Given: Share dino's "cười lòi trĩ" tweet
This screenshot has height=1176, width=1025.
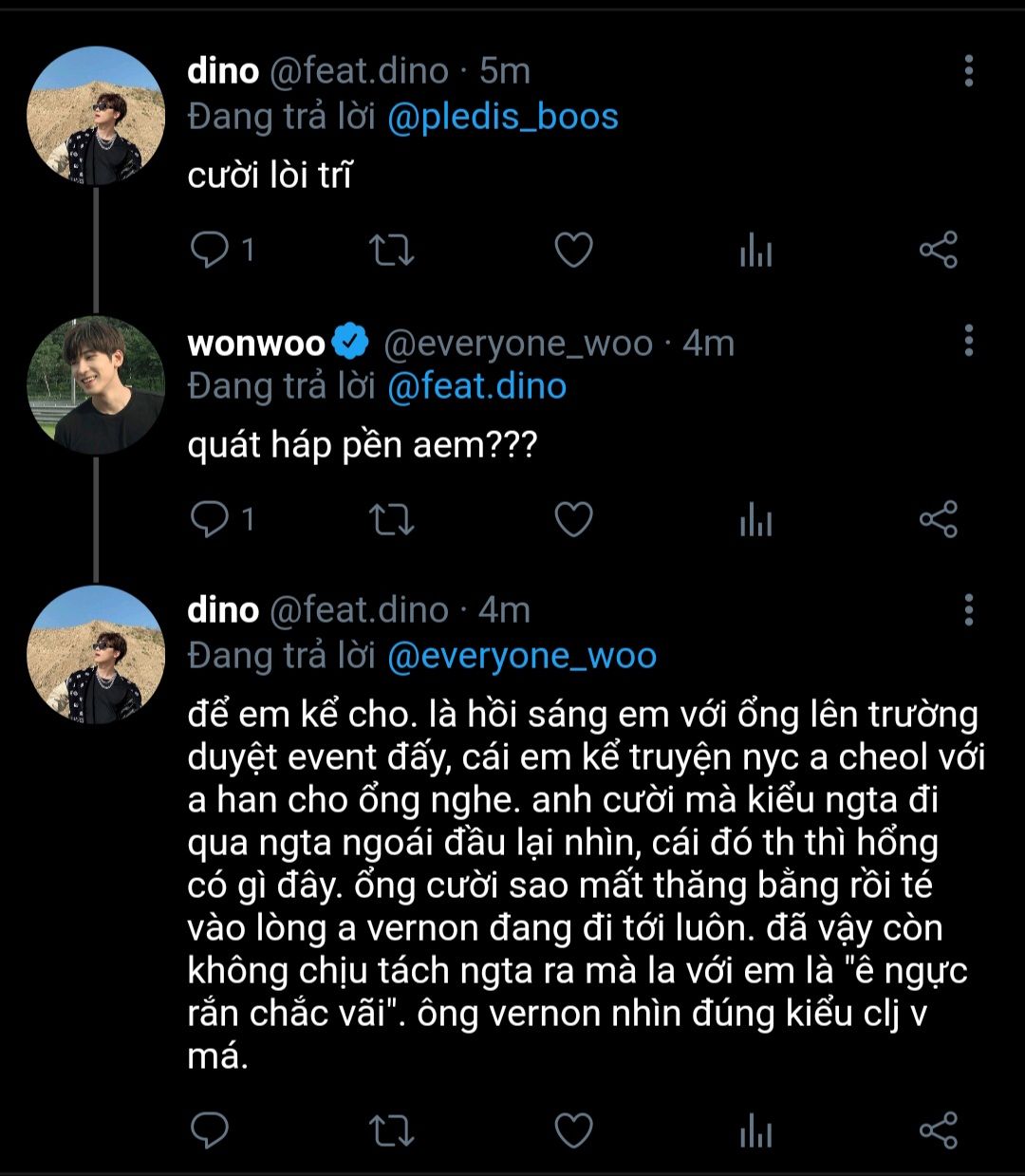Looking at the screenshot, I should pyautogui.click(x=939, y=250).
